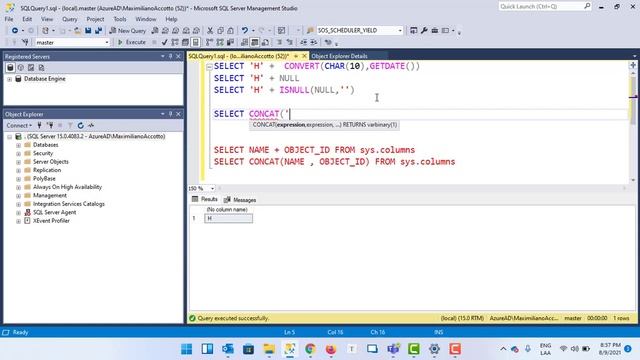
Task: Click the Save All icon
Action: tap(98, 31)
